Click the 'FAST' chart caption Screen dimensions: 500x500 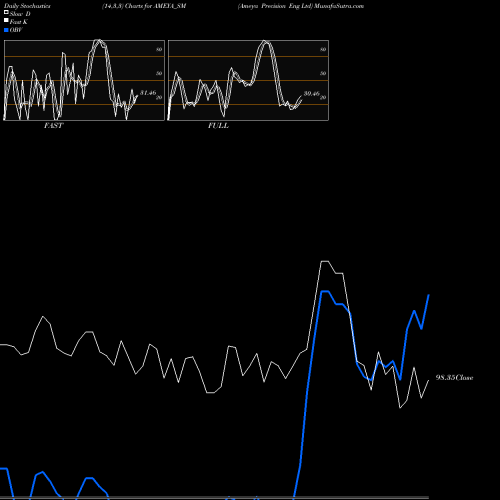tap(53, 126)
